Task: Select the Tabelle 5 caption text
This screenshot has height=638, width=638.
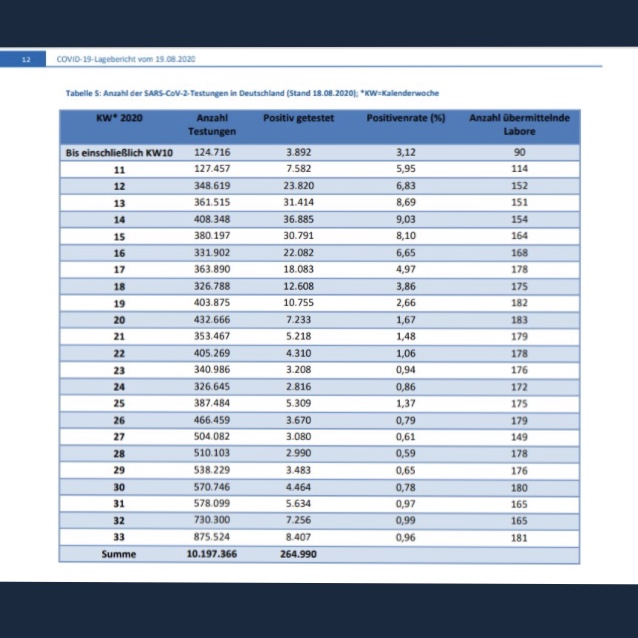Action: 252,93
